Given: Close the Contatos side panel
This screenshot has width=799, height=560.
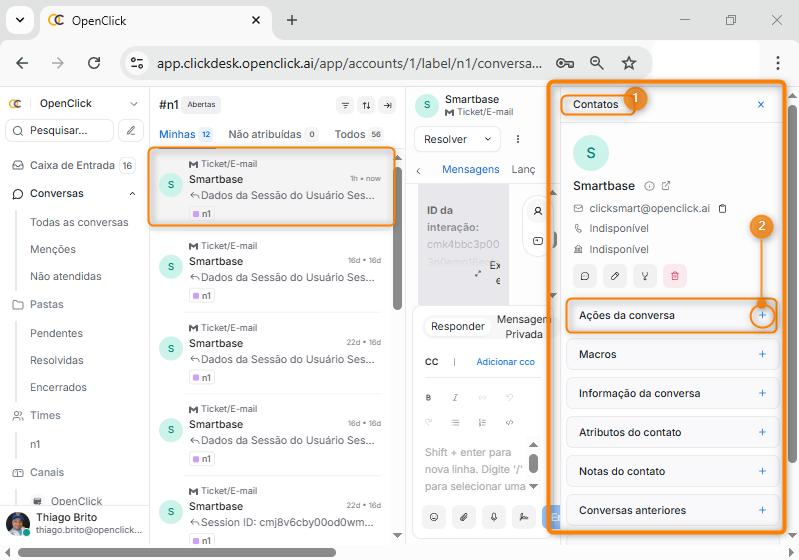Looking at the screenshot, I should click(x=760, y=104).
